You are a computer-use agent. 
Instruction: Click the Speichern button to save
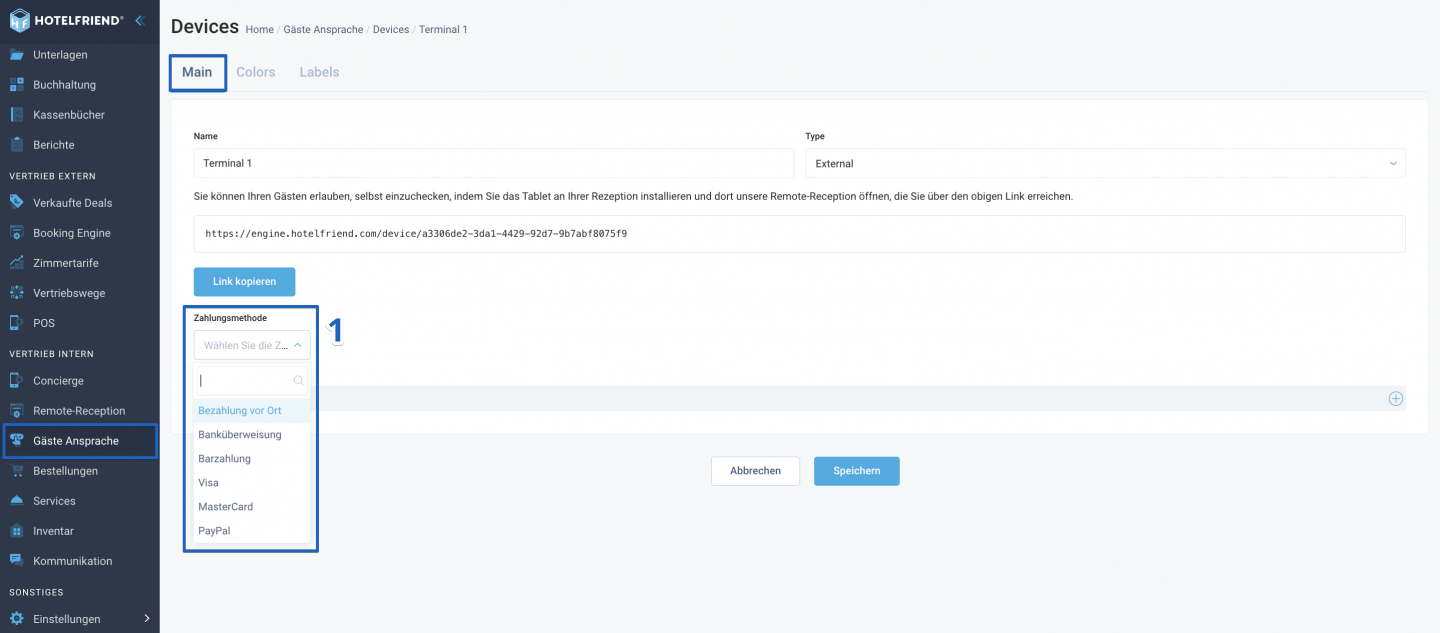click(x=856, y=470)
